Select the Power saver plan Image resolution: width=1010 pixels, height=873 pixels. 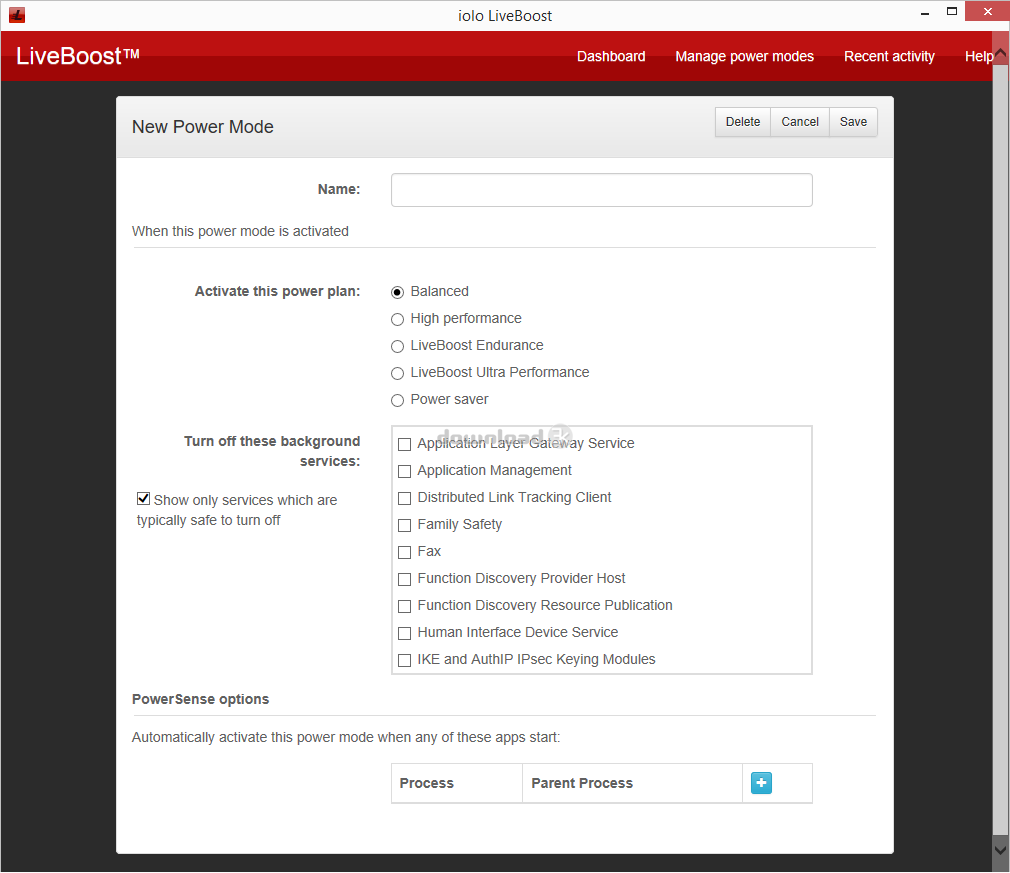pyautogui.click(x=397, y=401)
